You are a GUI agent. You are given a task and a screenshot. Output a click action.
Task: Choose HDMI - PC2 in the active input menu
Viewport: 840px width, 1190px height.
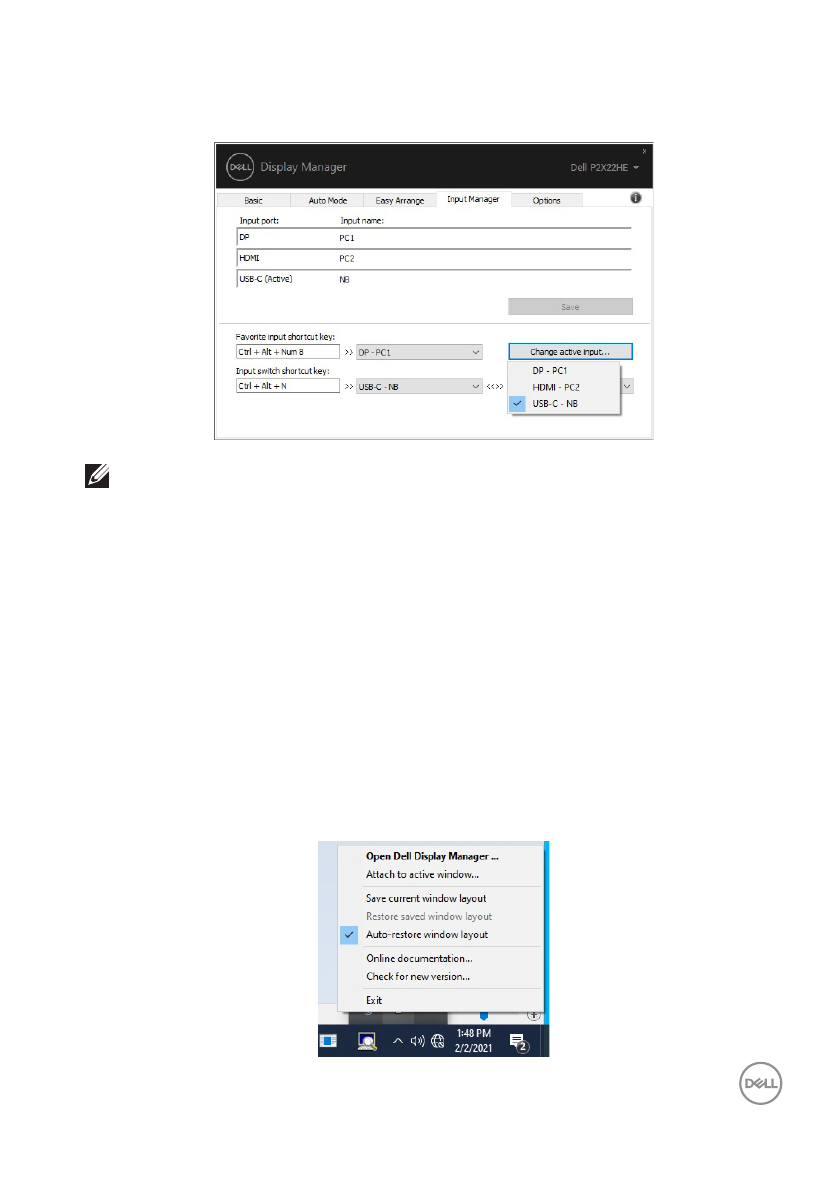565,387
